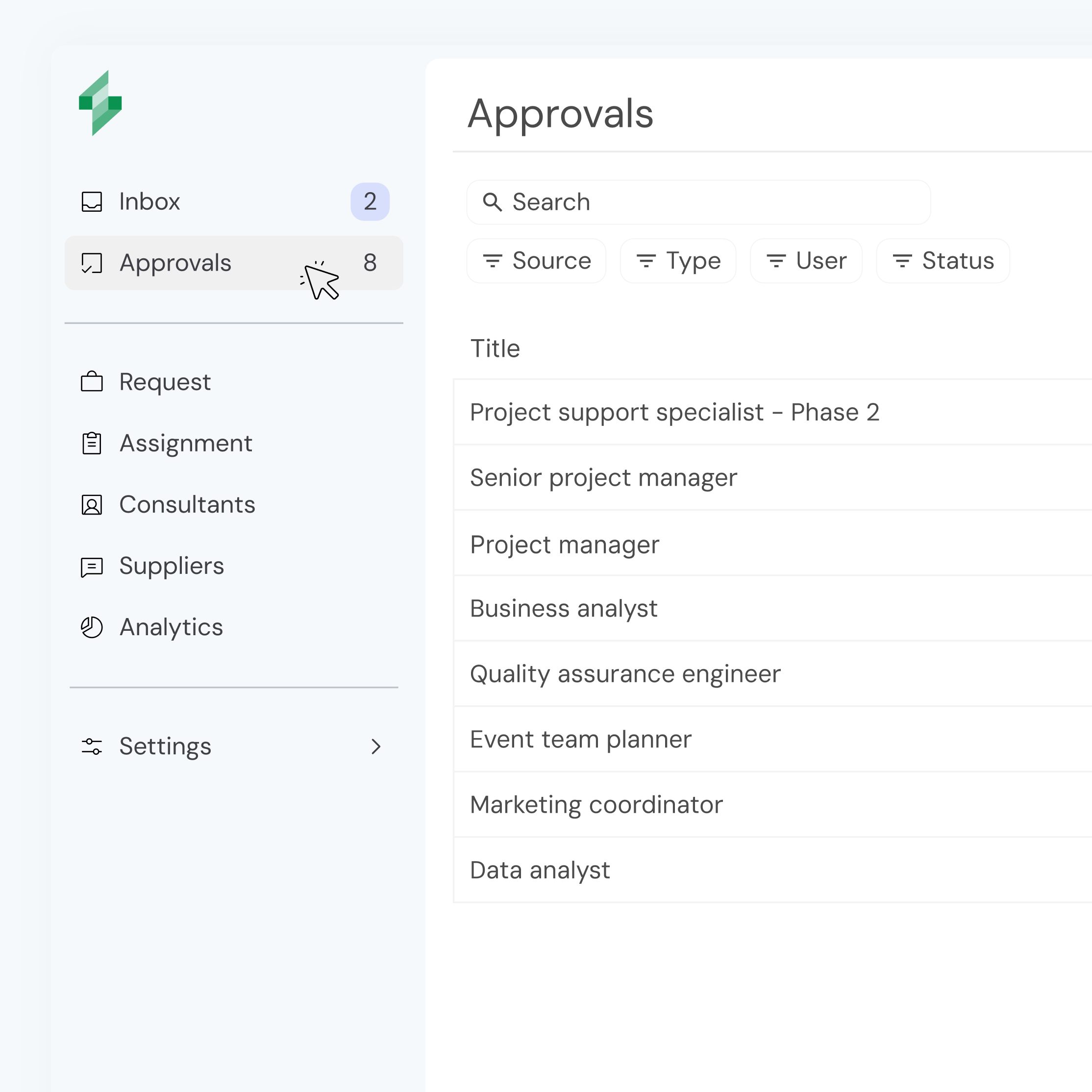Click the Assignment clipboard icon
Image resolution: width=1092 pixels, height=1092 pixels.
pos(92,443)
